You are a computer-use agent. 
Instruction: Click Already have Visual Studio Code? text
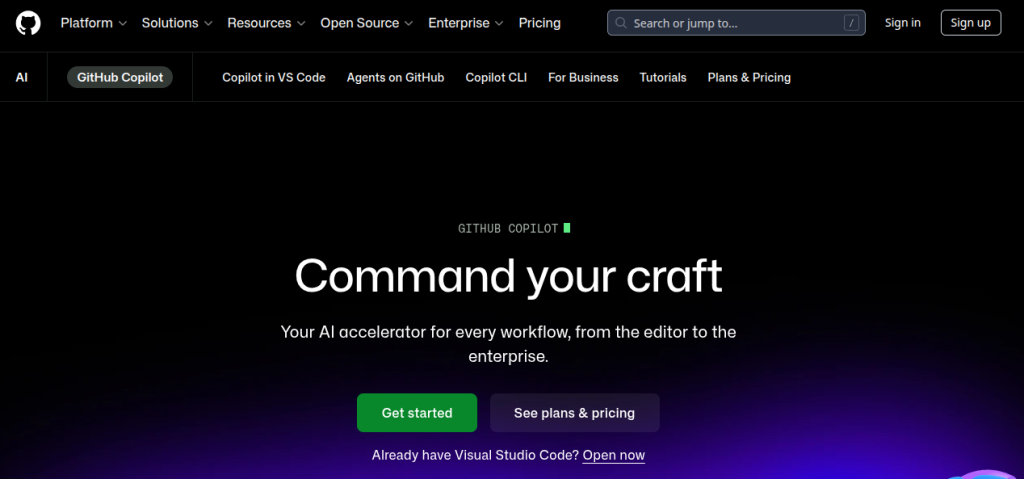(x=475, y=455)
